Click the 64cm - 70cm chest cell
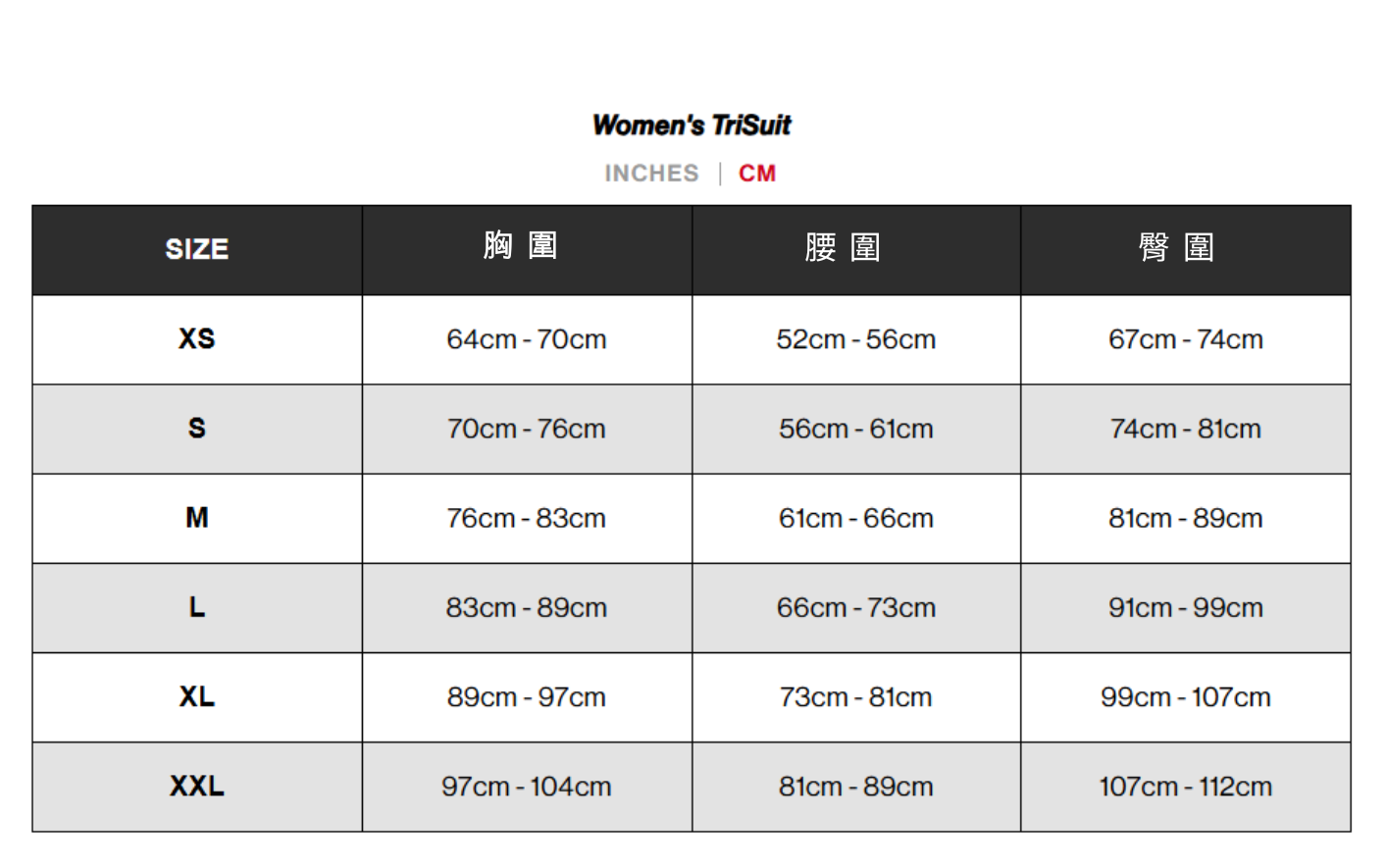Viewport: 1387px width, 868px height. click(527, 339)
